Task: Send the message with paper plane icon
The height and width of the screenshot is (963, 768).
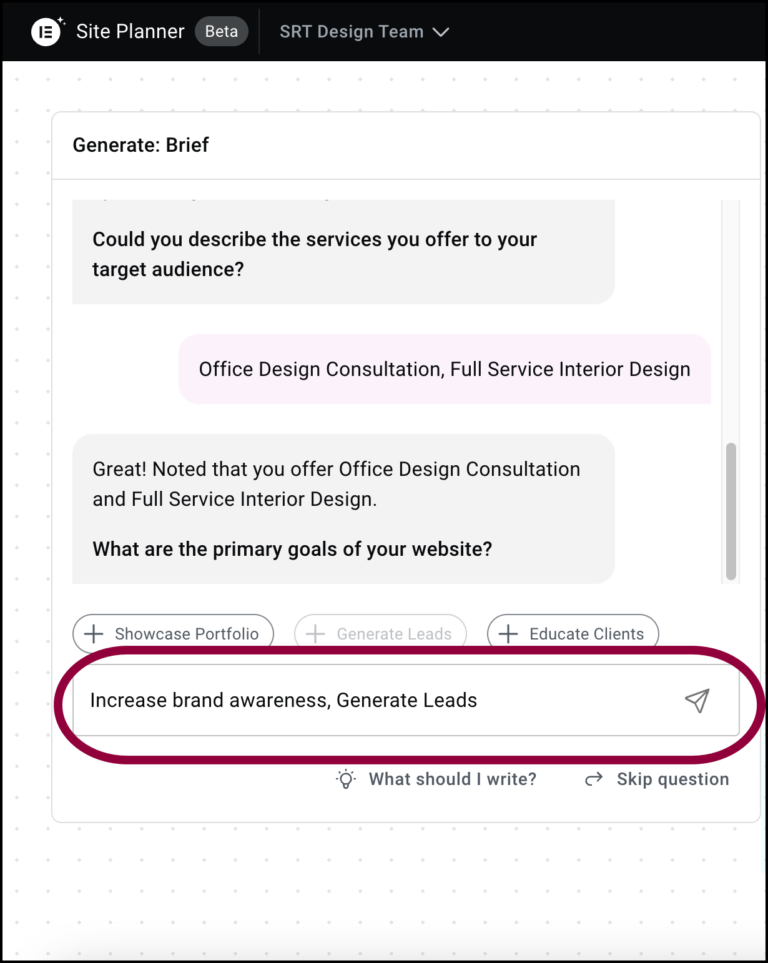Action: coord(697,701)
